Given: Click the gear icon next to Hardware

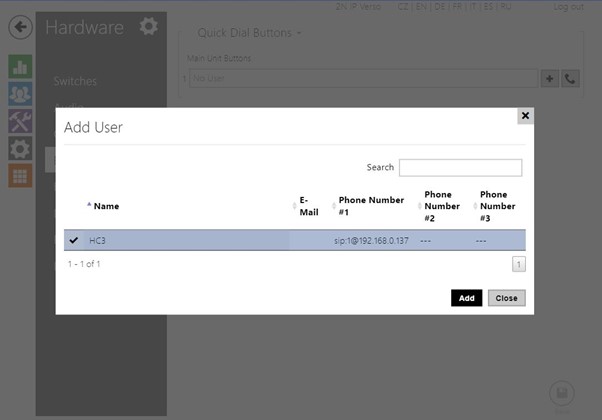Looking at the screenshot, I should [x=149, y=26].
